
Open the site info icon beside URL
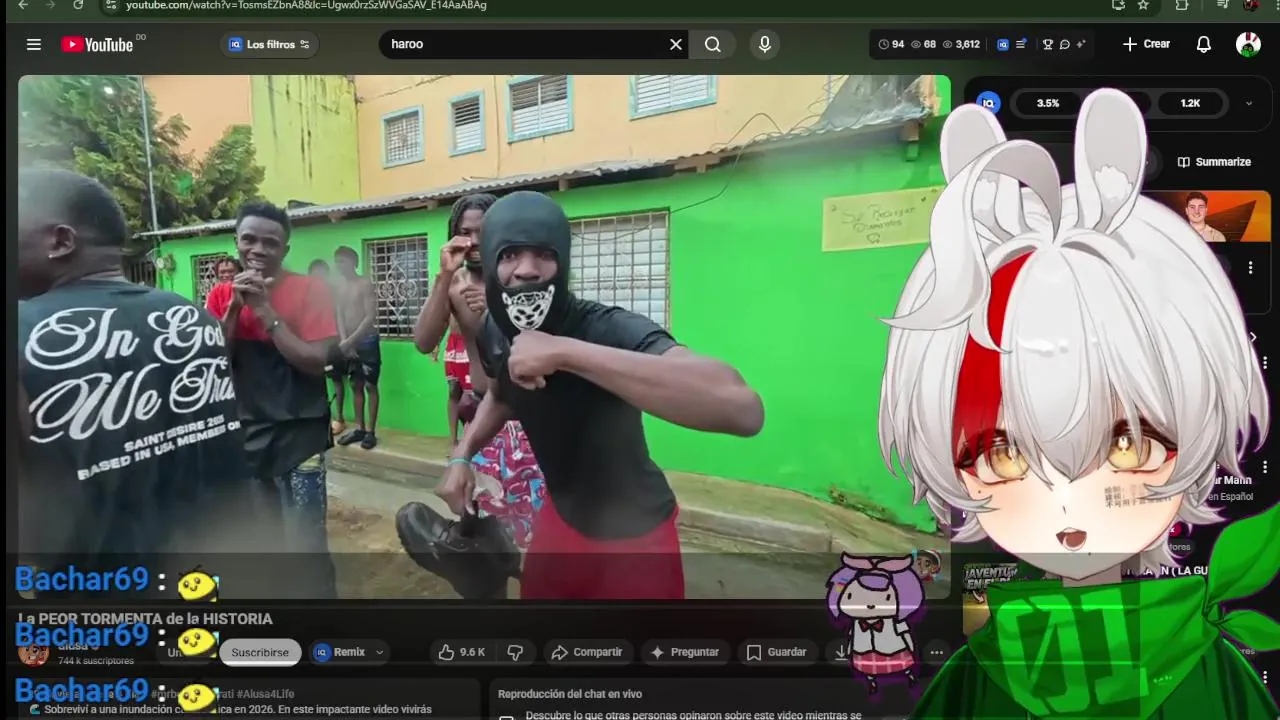113,5
